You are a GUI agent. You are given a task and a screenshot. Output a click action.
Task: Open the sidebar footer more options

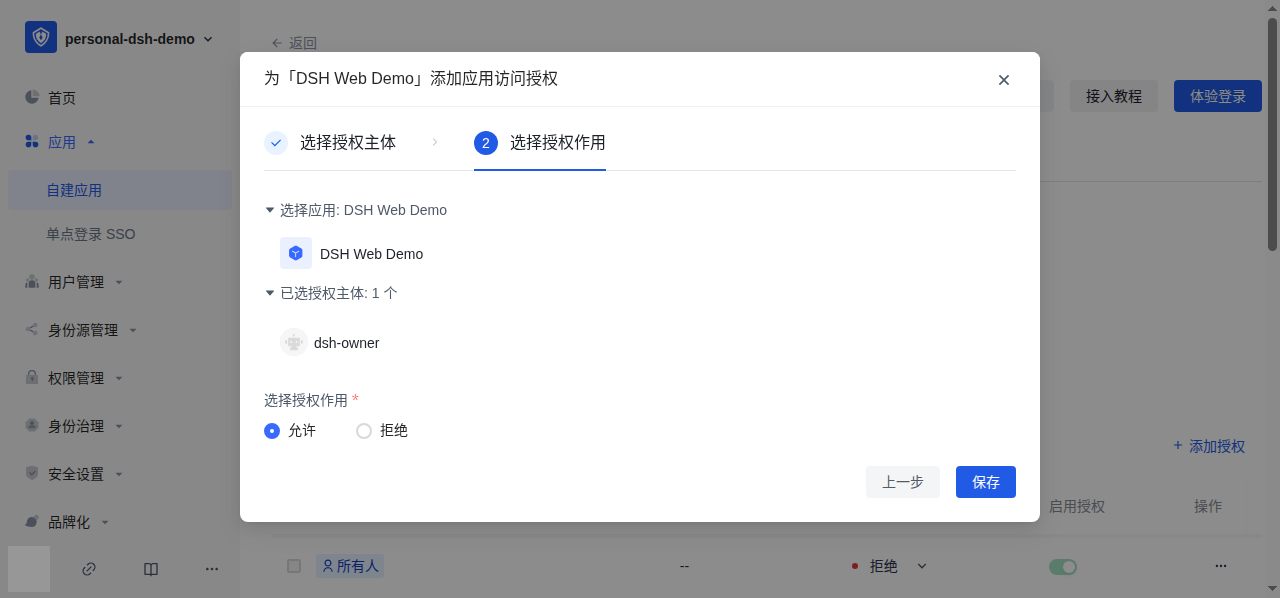point(212,569)
